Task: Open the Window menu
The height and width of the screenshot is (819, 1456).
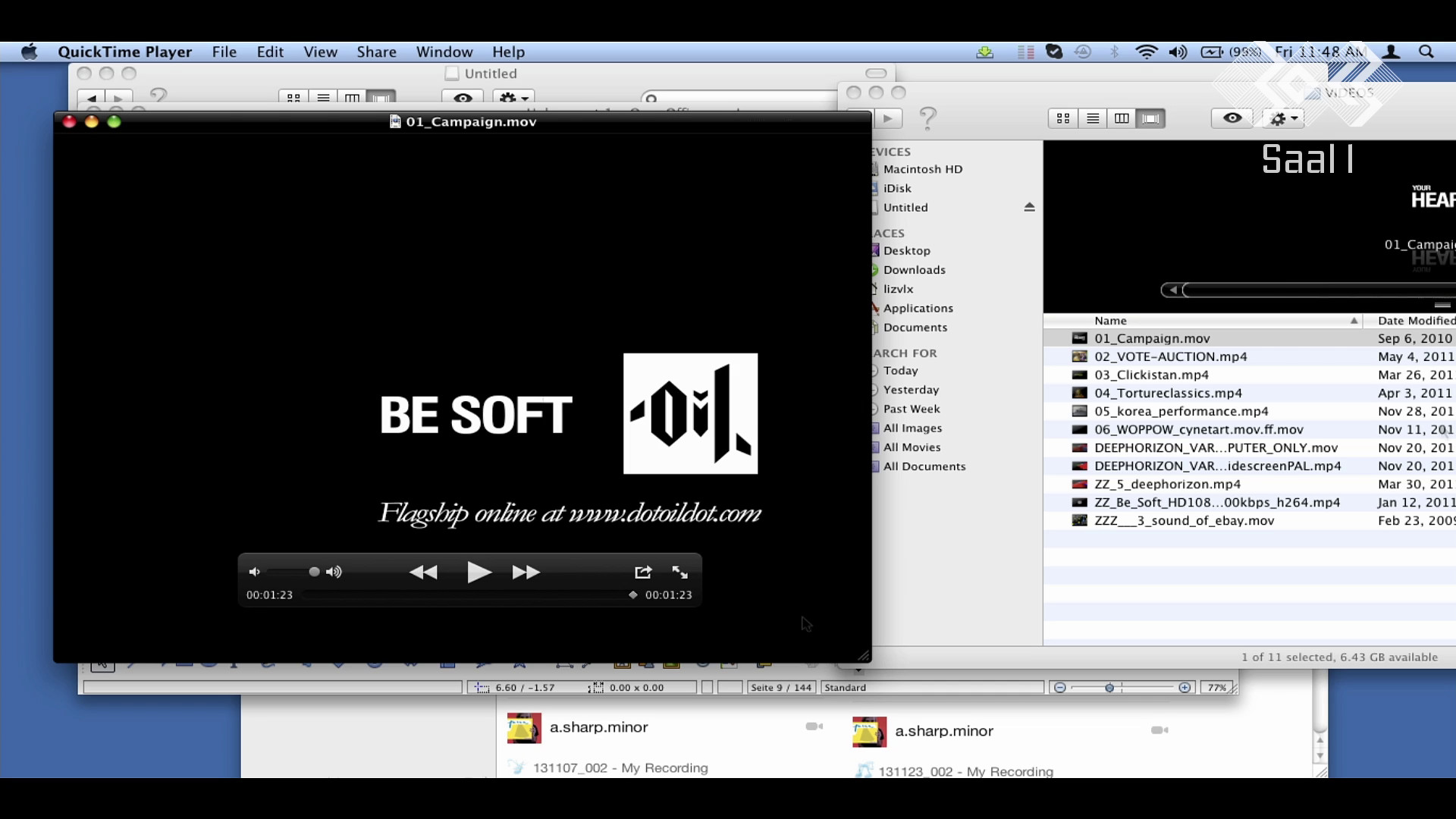Action: [444, 52]
